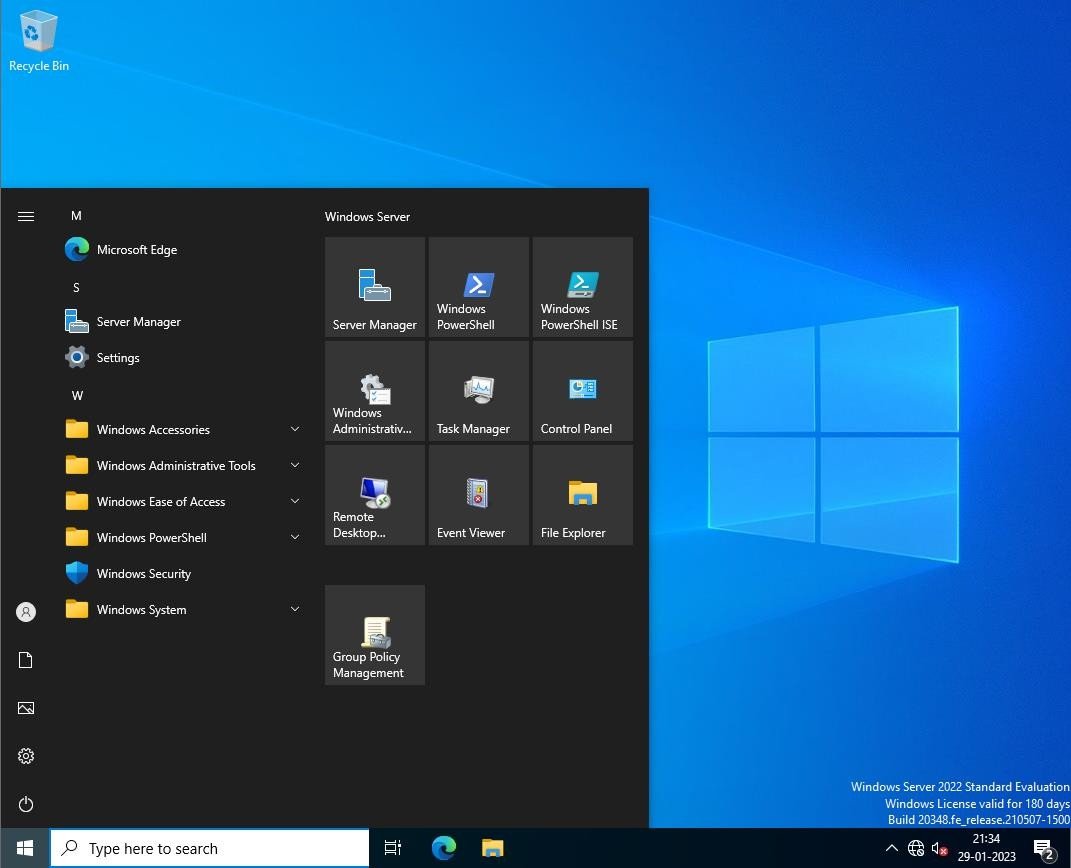Click the letter W group header
Image resolution: width=1071 pixels, height=868 pixels.
[x=77, y=395]
